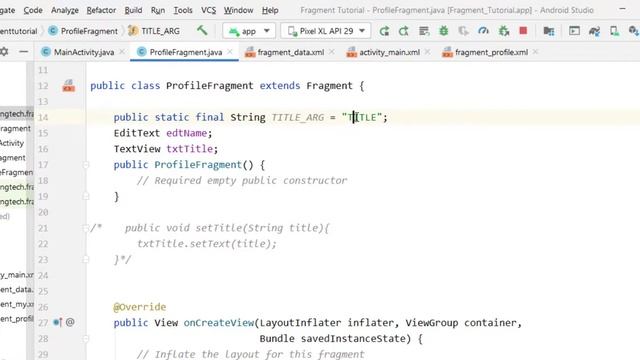Click the @ annotation gutter icon on line 27
The height and width of the screenshot is (360, 640).
[x=70, y=322]
